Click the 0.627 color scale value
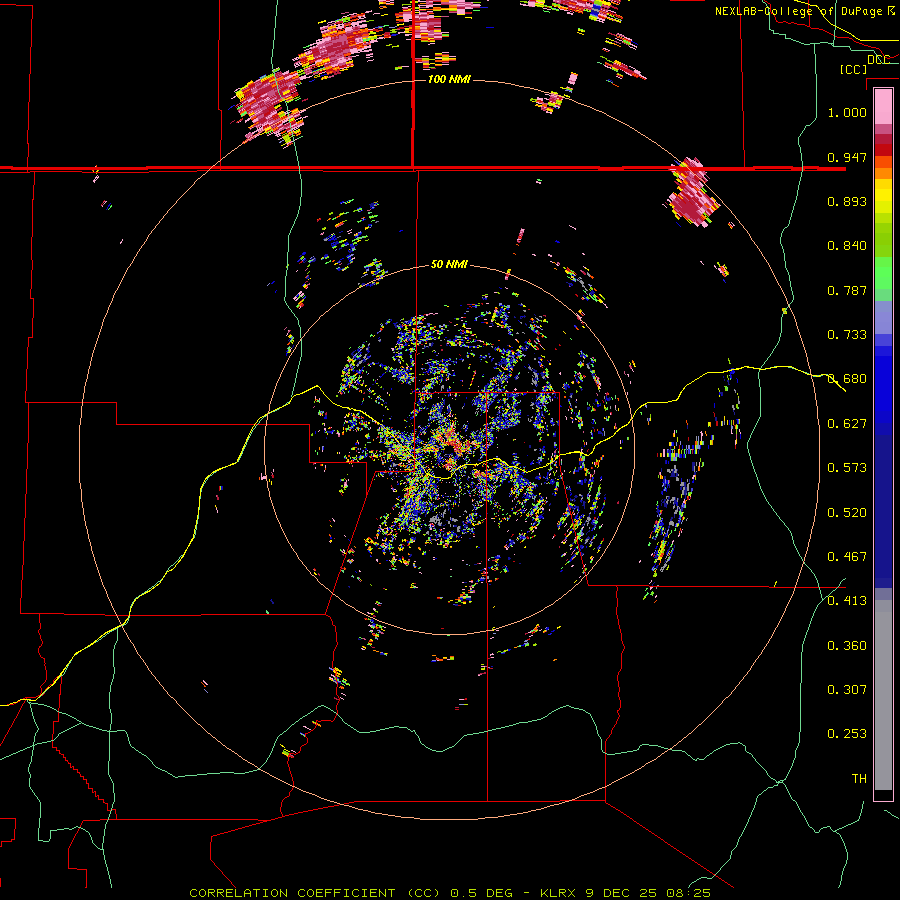This screenshot has height=900, width=900. (x=847, y=424)
